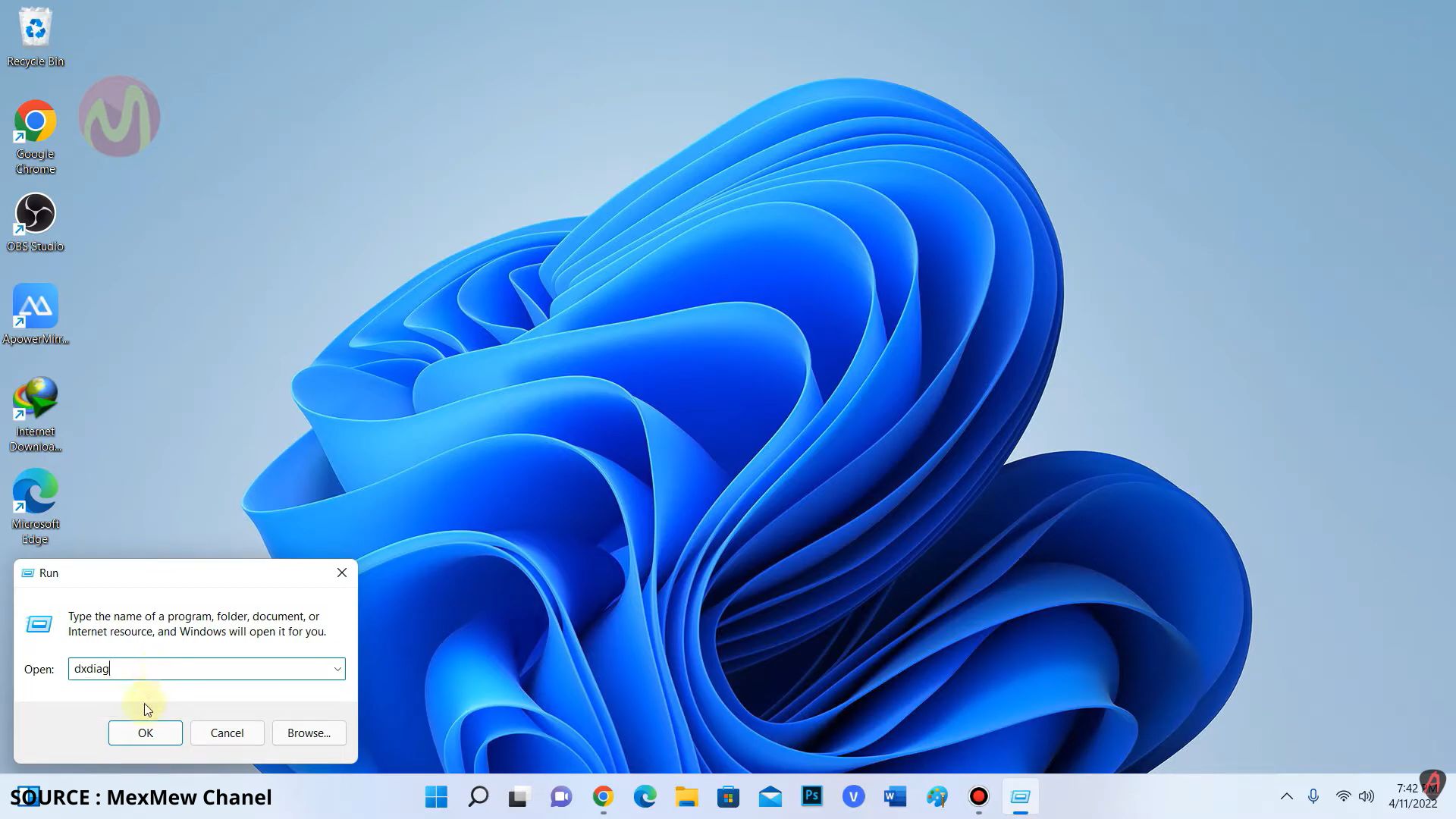Select the Internet Download Manager desktop shortcut
This screenshot has height=819, width=1456.
35,414
